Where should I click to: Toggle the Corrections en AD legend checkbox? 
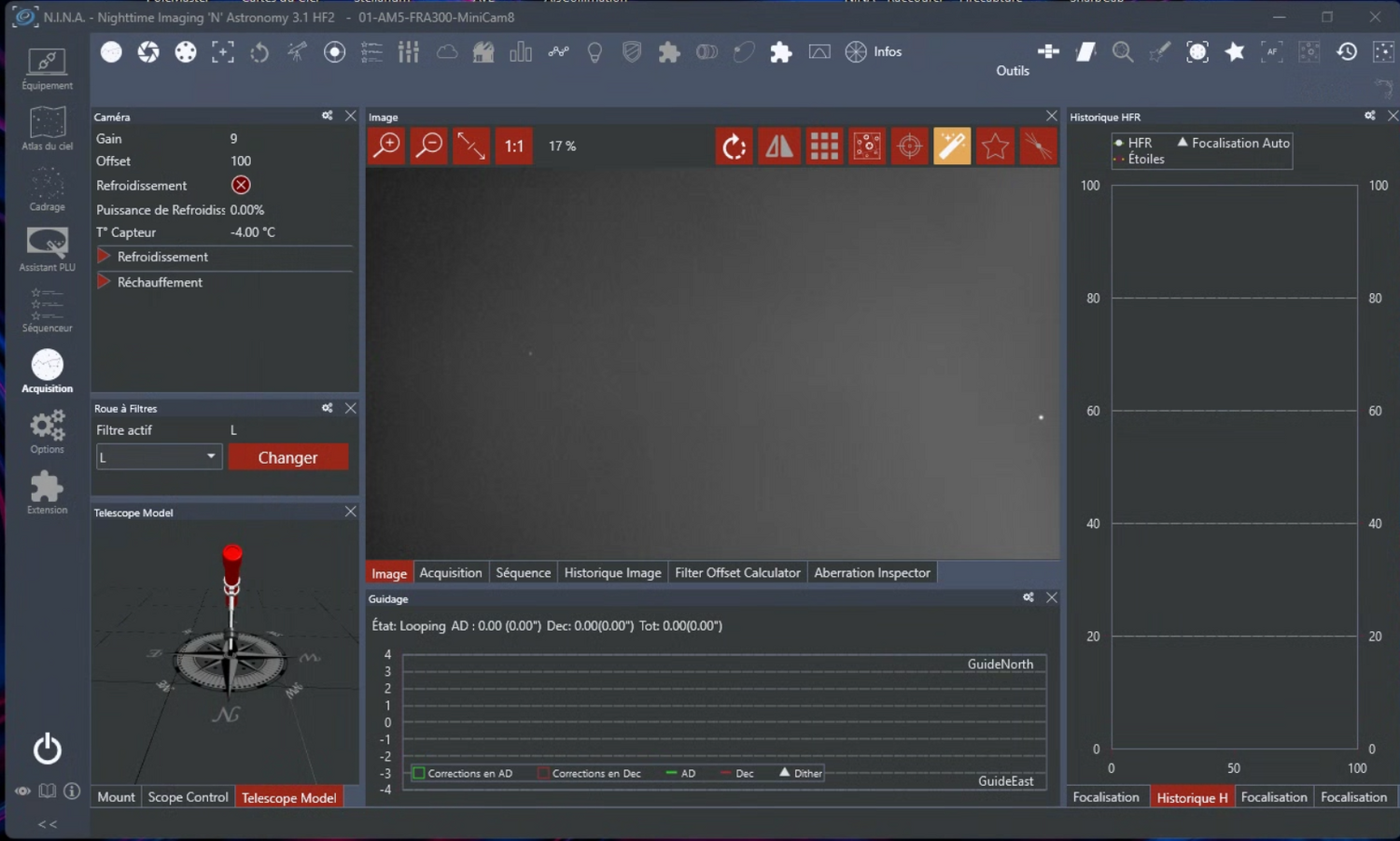(x=419, y=773)
